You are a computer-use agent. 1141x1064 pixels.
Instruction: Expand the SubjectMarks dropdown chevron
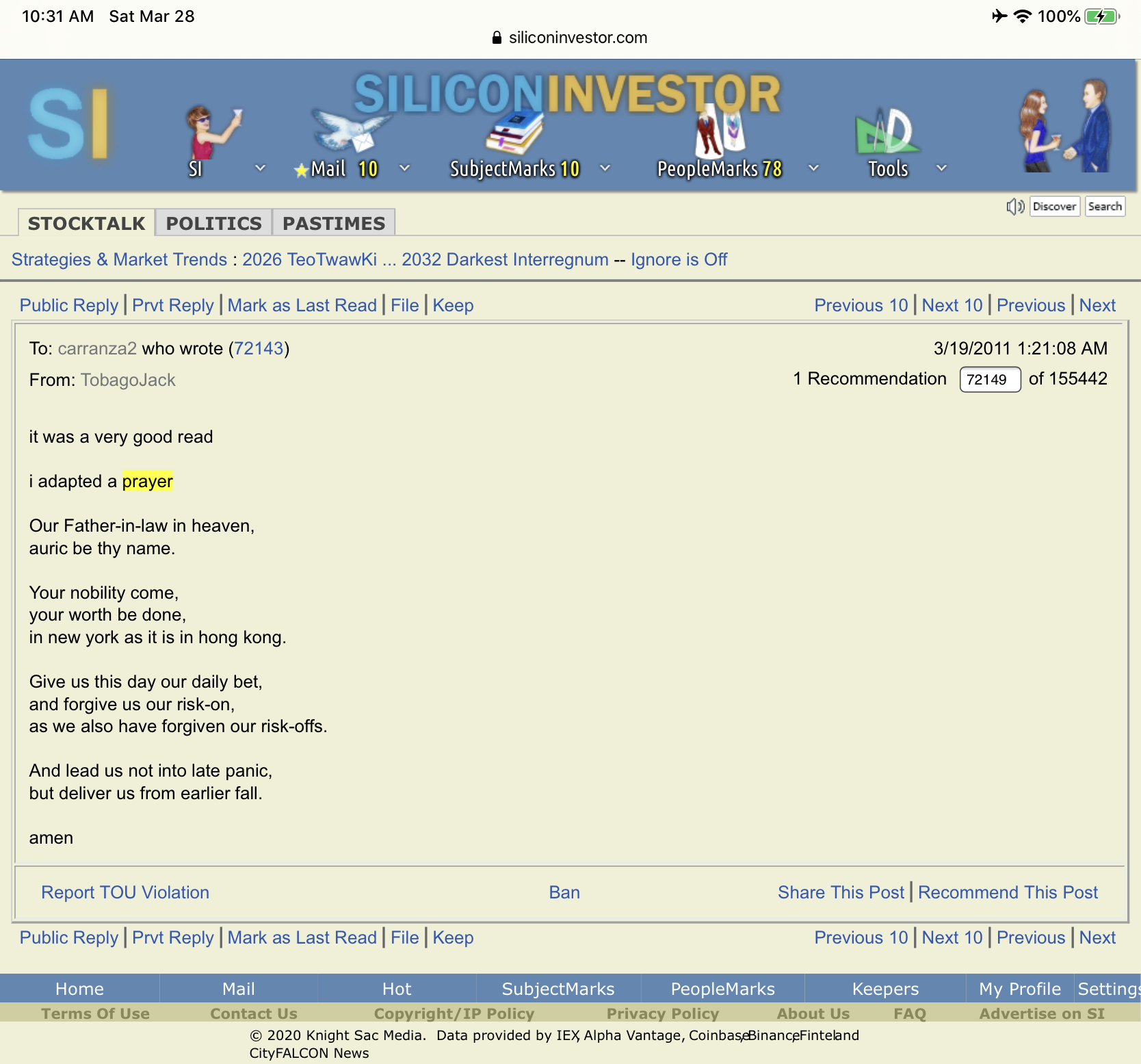pyautogui.click(x=605, y=168)
